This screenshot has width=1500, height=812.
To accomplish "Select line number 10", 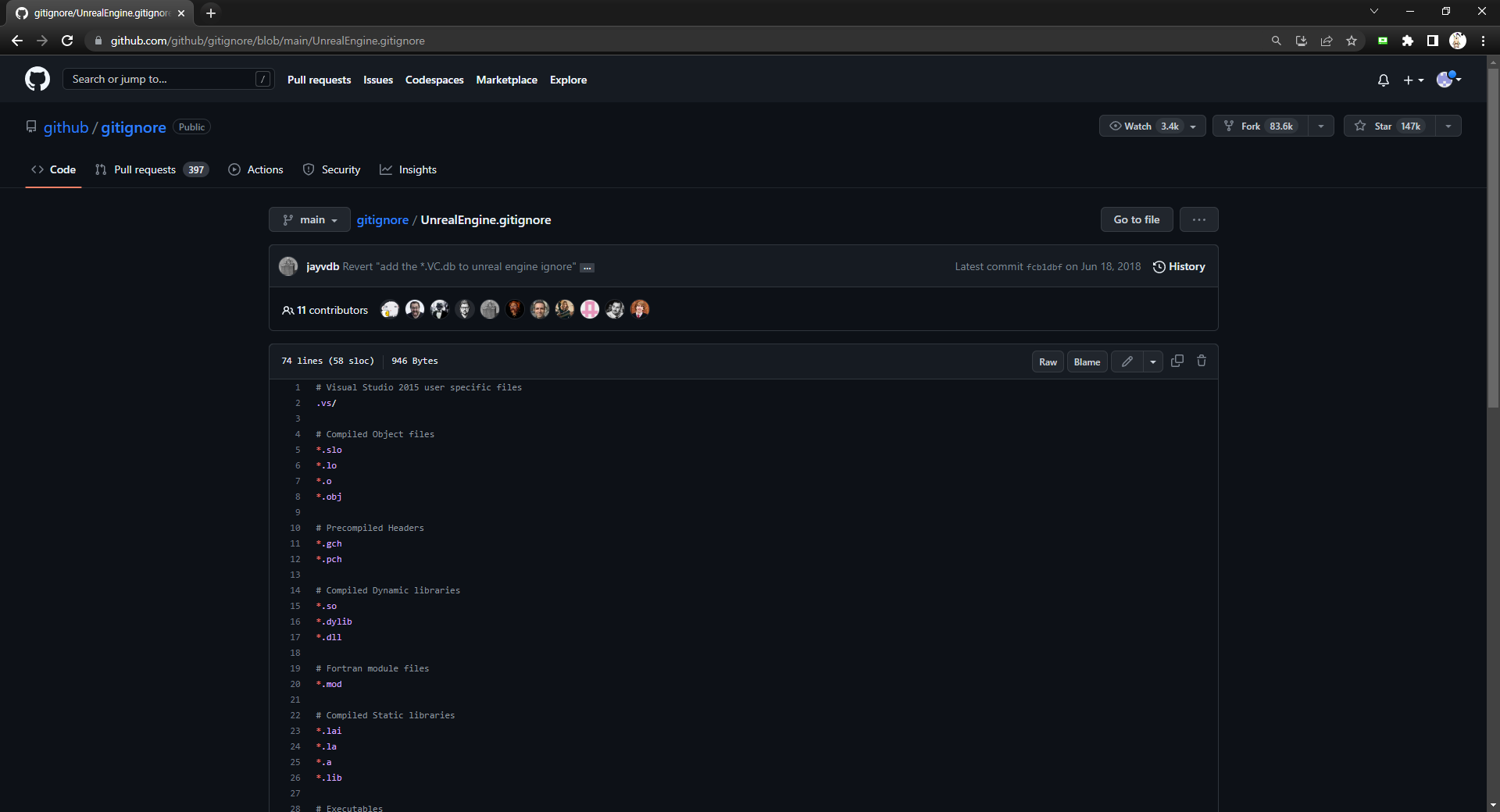I will point(295,528).
